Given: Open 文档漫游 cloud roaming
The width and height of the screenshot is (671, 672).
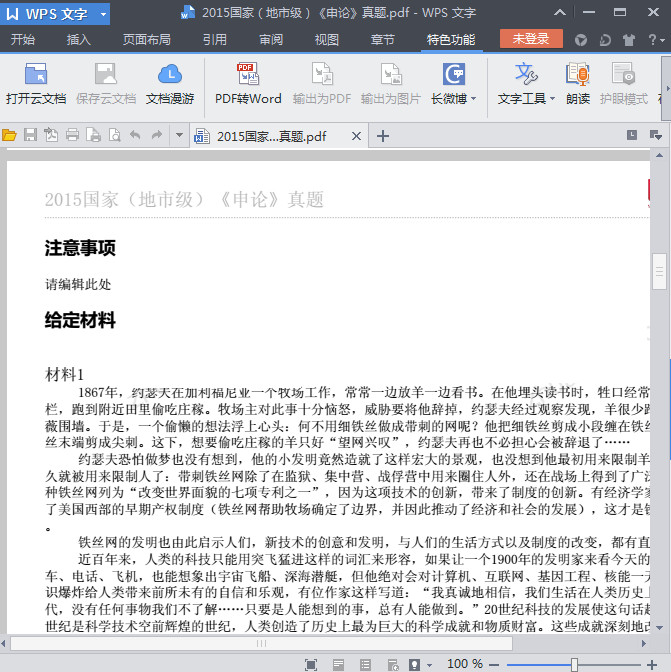Looking at the screenshot, I should 170,84.
